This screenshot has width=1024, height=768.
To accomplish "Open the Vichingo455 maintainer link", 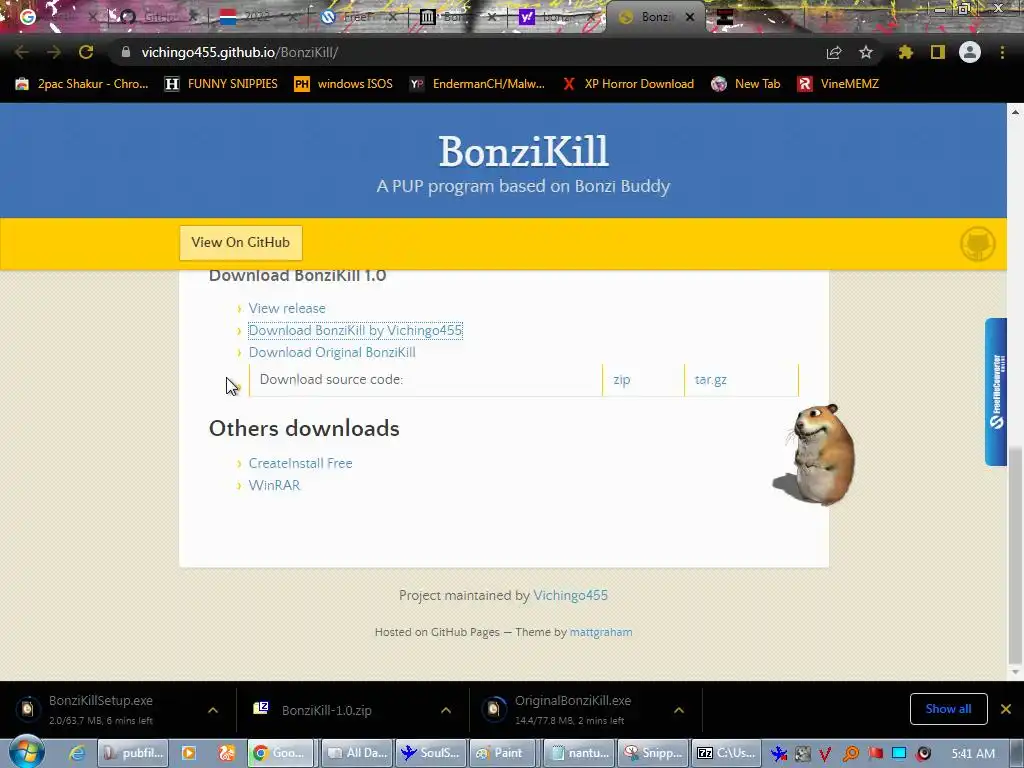I will pyautogui.click(x=570, y=596).
